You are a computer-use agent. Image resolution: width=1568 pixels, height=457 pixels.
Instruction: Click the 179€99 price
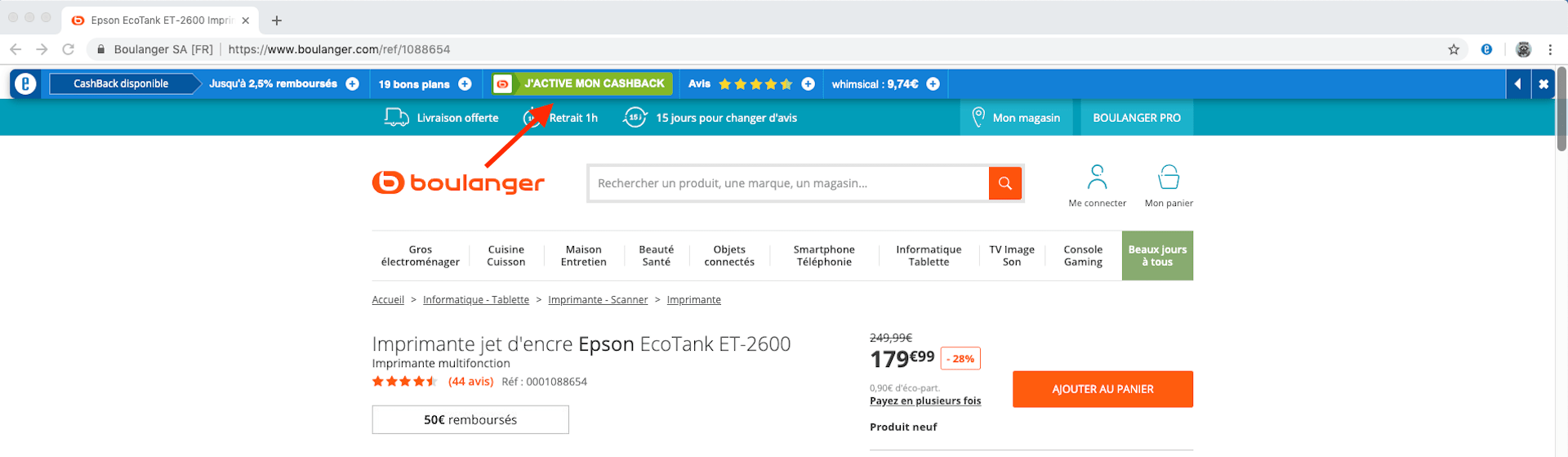tap(902, 359)
